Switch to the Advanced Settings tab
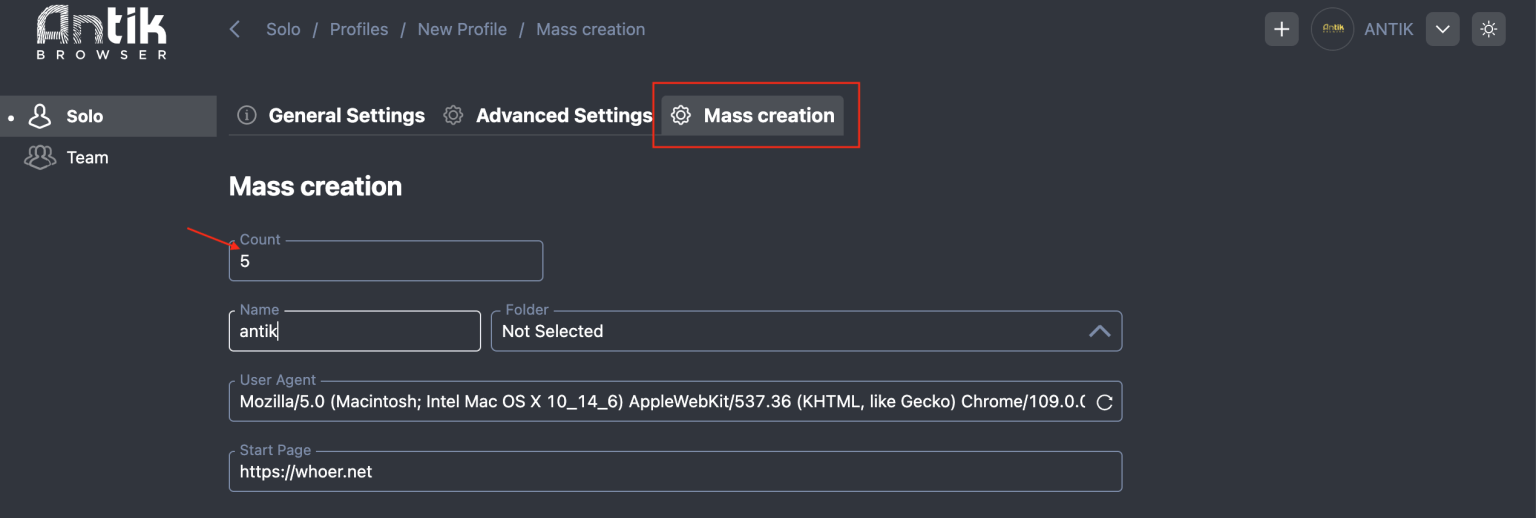 [563, 116]
